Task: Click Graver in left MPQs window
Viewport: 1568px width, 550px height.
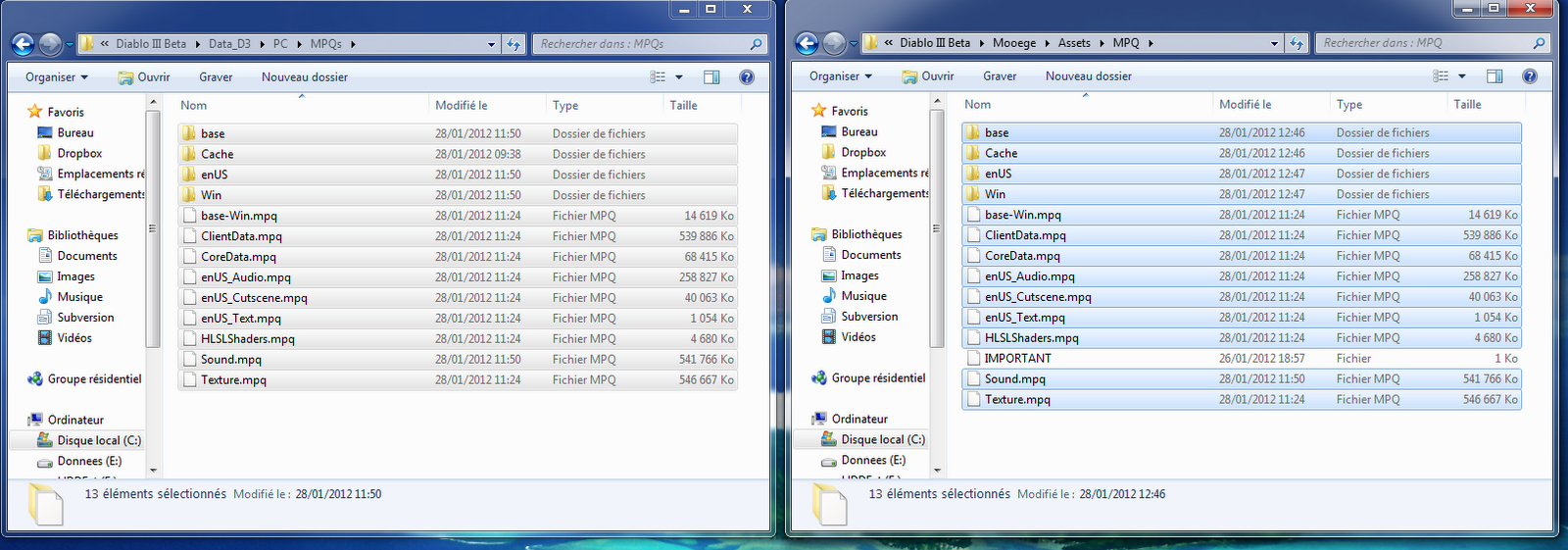Action: click(x=216, y=77)
